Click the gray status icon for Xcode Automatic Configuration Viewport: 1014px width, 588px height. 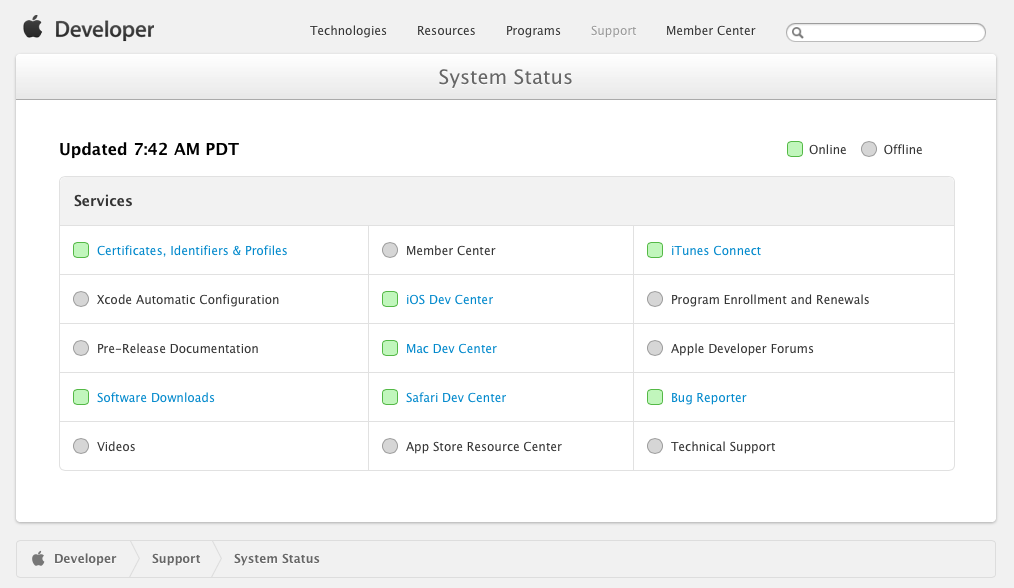point(81,299)
